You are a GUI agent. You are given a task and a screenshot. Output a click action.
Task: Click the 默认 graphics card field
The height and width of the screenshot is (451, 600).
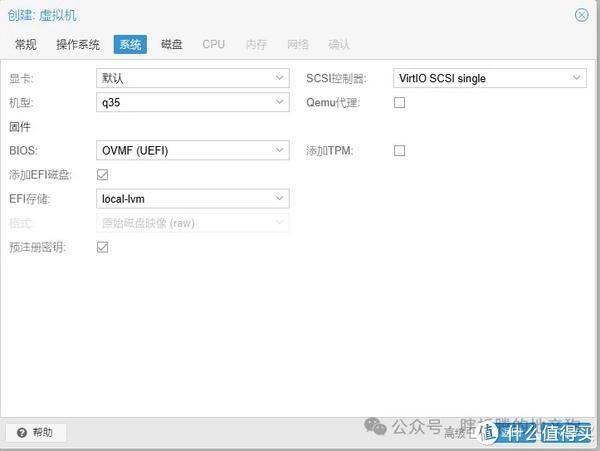[x=192, y=78]
